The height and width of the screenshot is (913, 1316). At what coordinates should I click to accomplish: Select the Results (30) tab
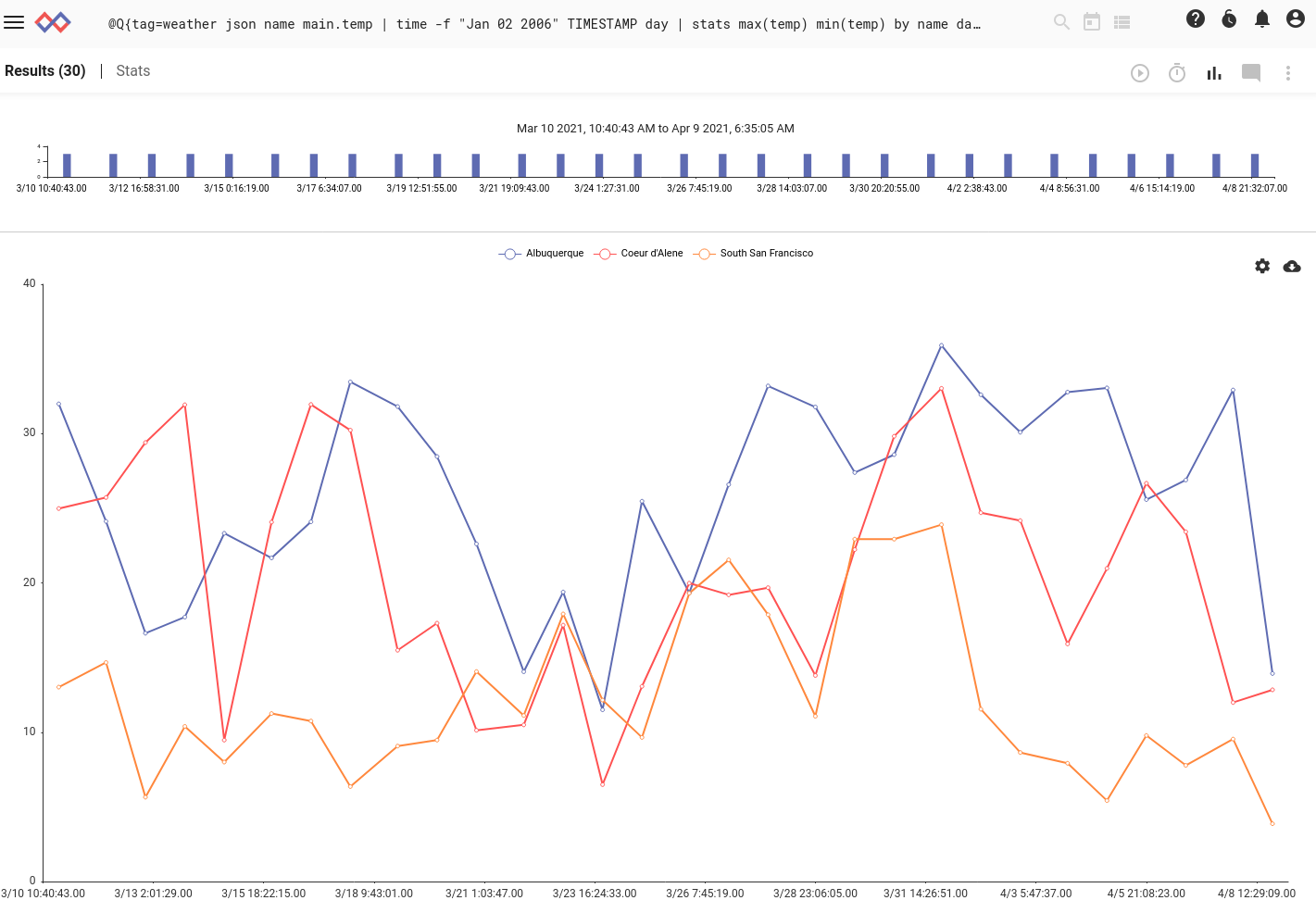point(44,70)
